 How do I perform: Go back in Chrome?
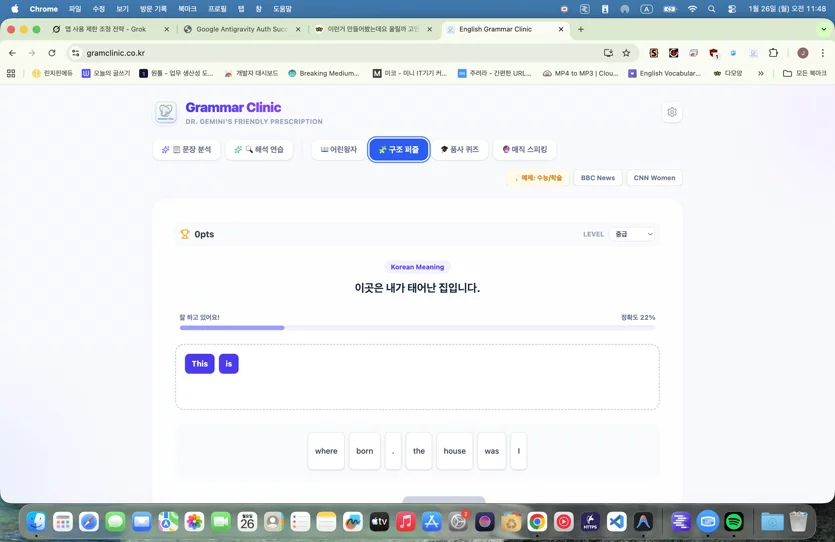coord(12,53)
